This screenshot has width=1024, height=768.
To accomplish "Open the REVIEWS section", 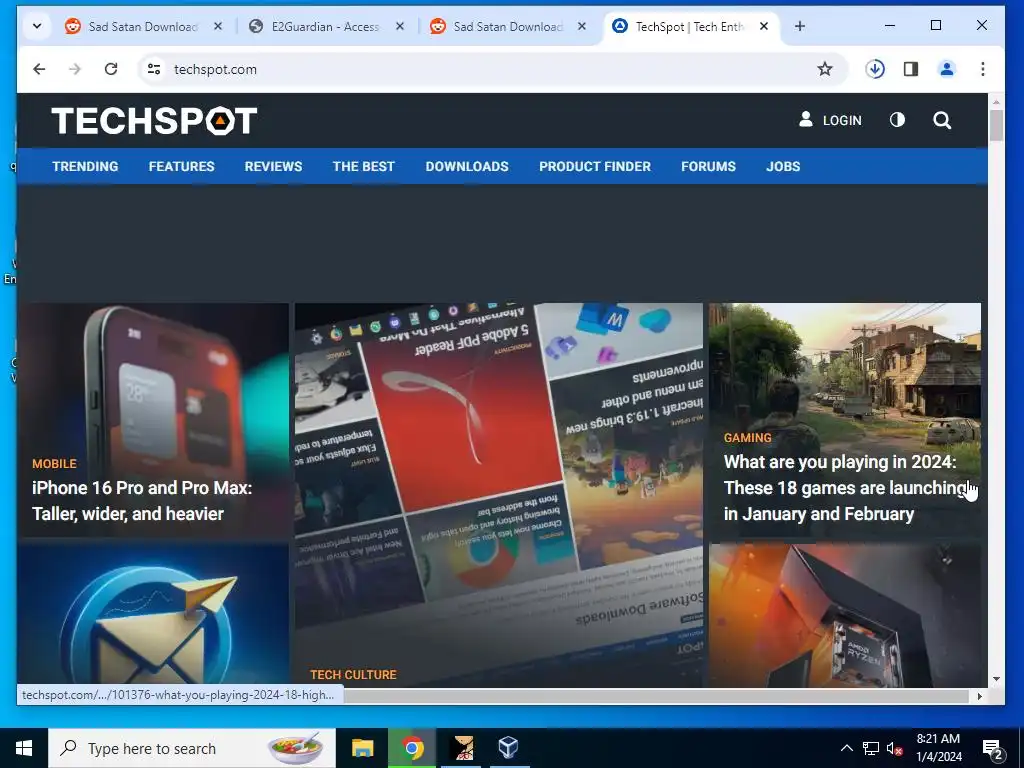I will point(273,167).
